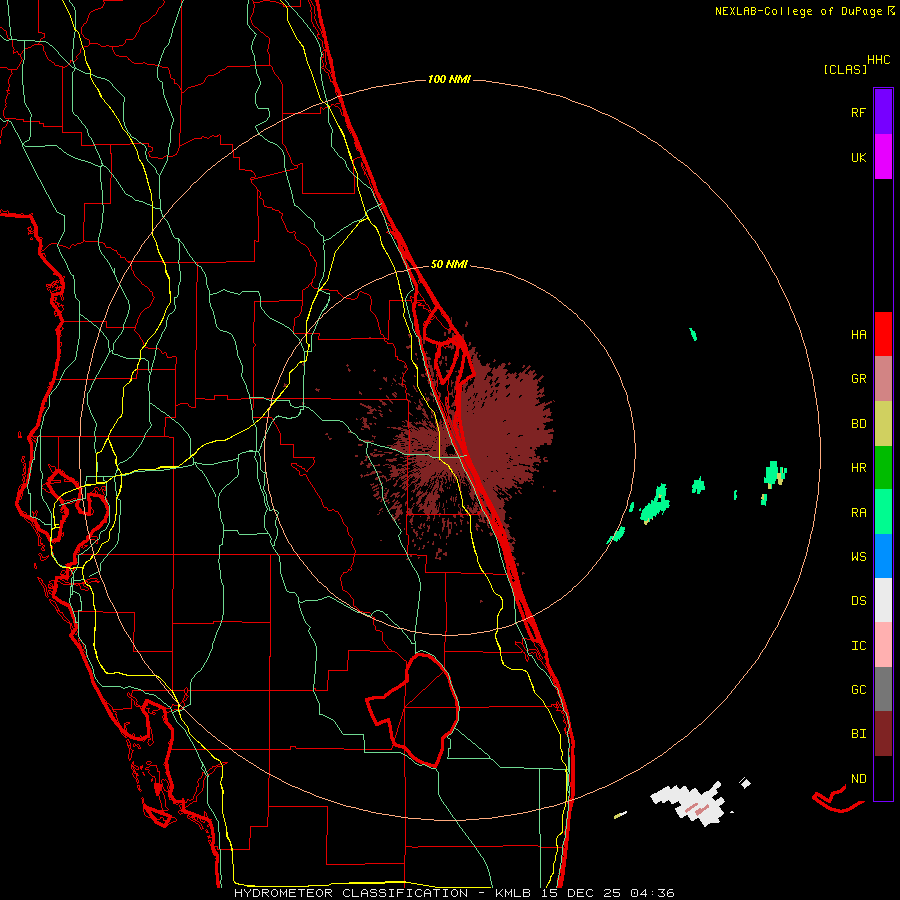Click the BI dark red legend swatch
The width and height of the screenshot is (900, 900).
(x=883, y=734)
